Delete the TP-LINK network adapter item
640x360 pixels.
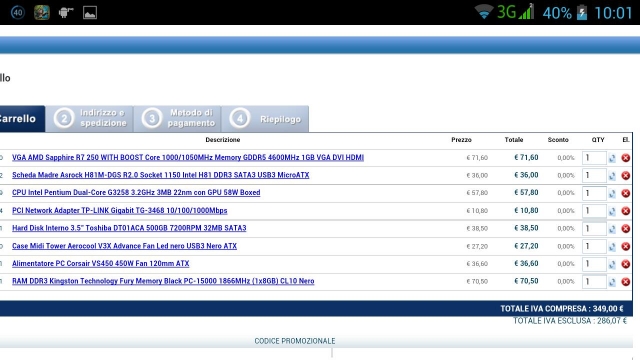(625, 211)
